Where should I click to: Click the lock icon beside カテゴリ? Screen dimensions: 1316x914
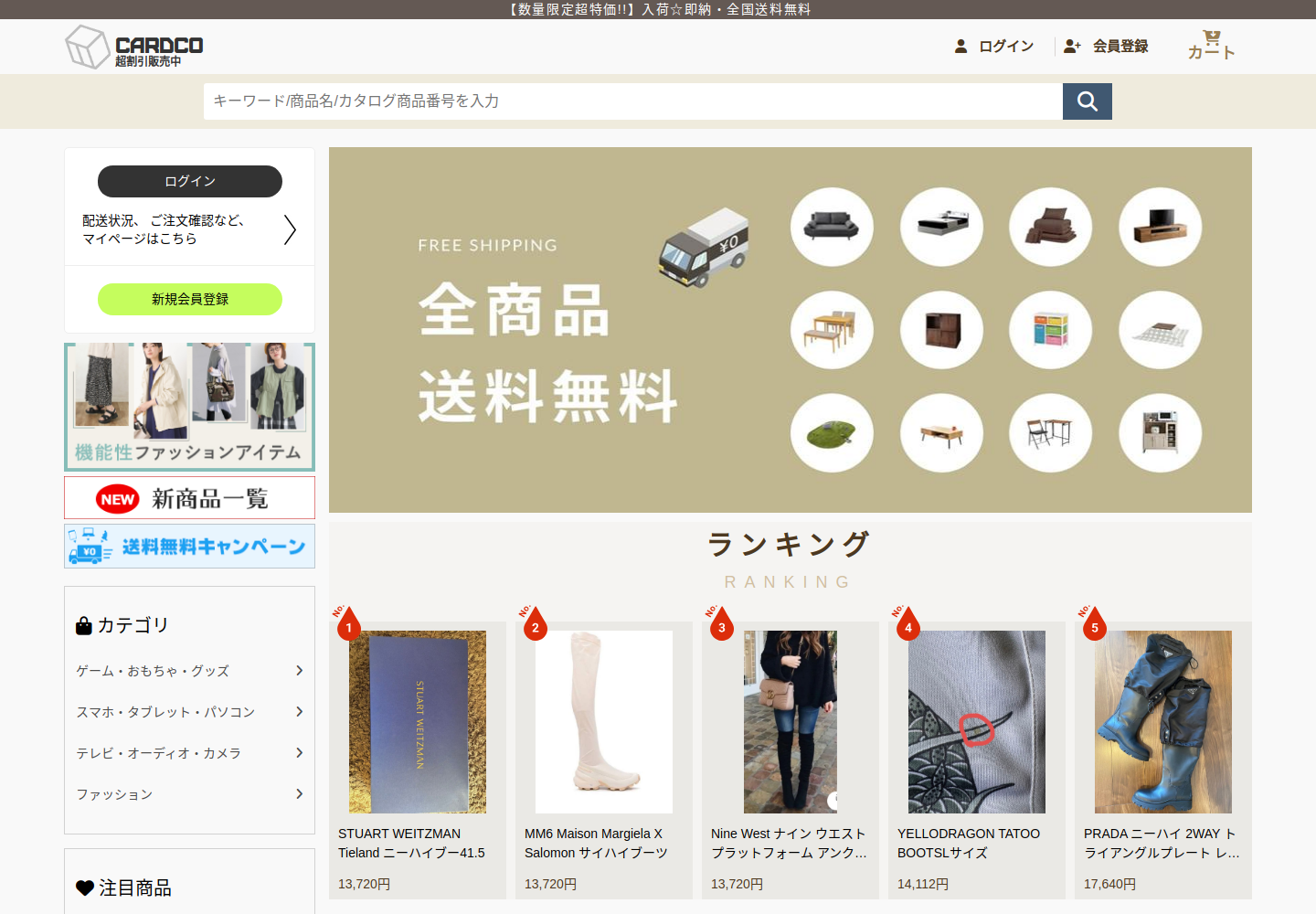pyautogui.click(x=84, y=625)
